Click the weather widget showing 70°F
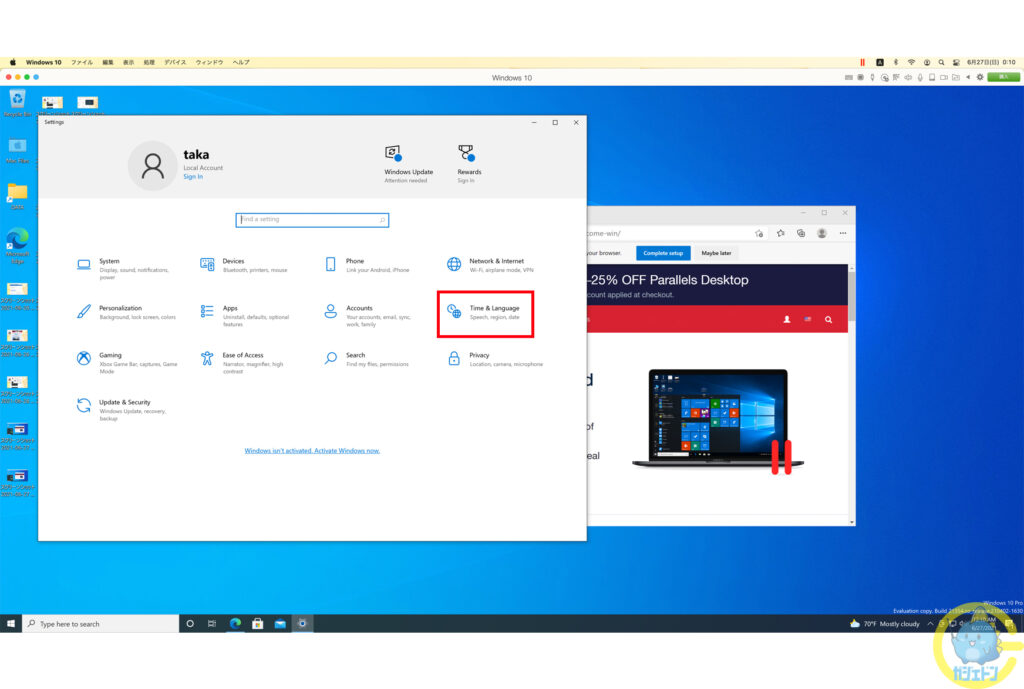Viewport: 1024px width, 689px height. pos(884,624)
